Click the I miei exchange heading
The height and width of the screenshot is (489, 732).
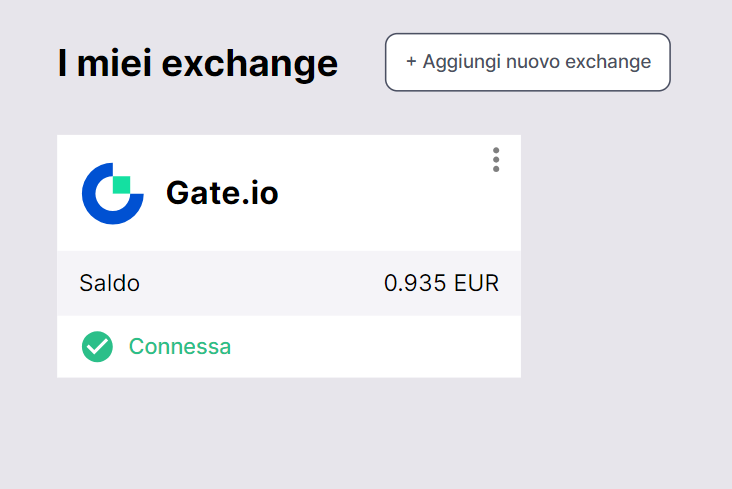pyautogui.click(x=198, y=64)
